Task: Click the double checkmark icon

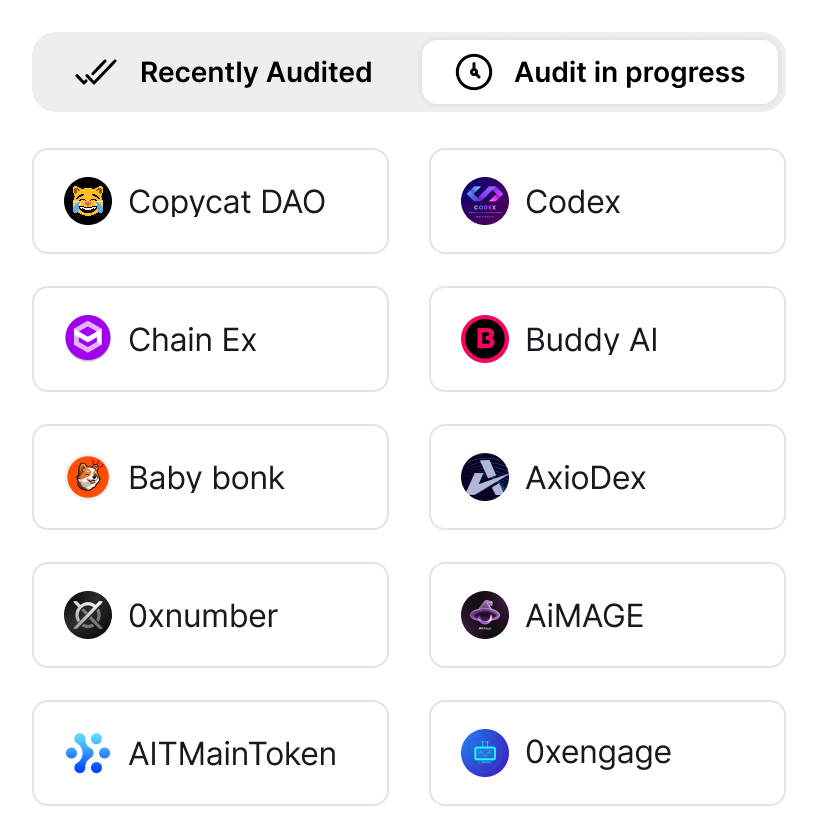Action: point(96,73)
